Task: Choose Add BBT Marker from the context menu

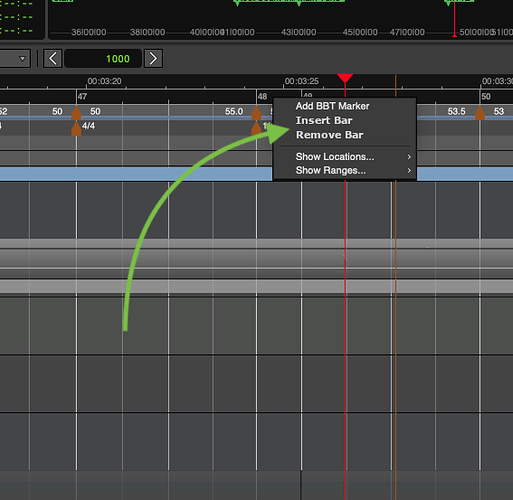Action: (x=332, y=106)
